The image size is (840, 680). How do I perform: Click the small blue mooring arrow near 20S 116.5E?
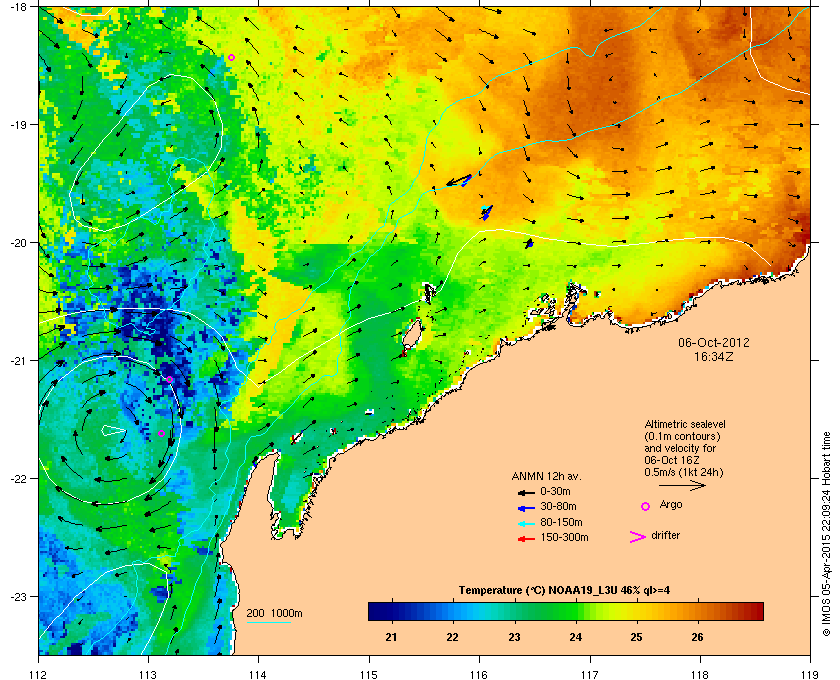(529, 244)
